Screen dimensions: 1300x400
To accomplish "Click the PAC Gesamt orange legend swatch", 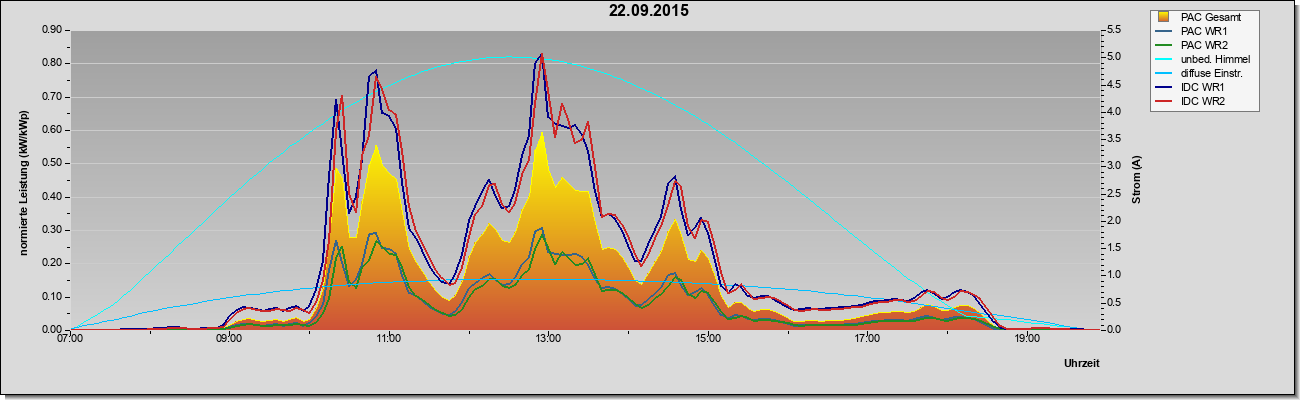I will pos(1165,17).
